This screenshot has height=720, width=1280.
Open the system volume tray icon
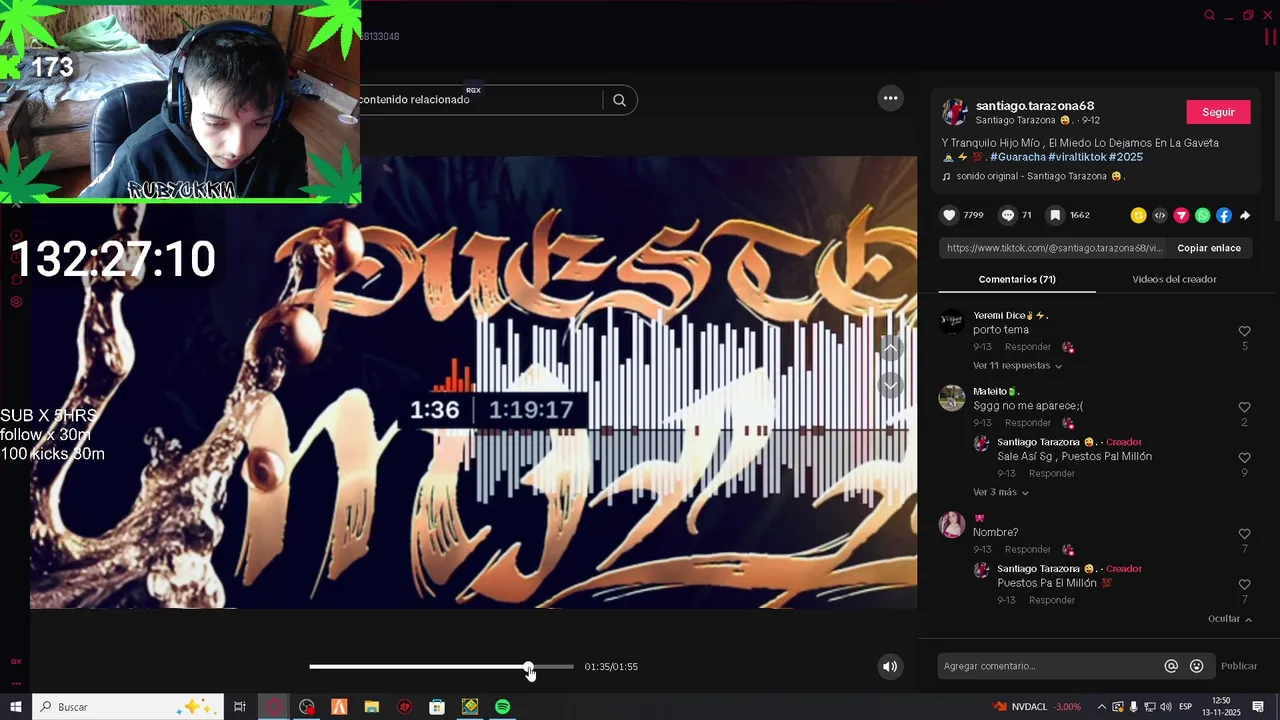pos(1165,707)
